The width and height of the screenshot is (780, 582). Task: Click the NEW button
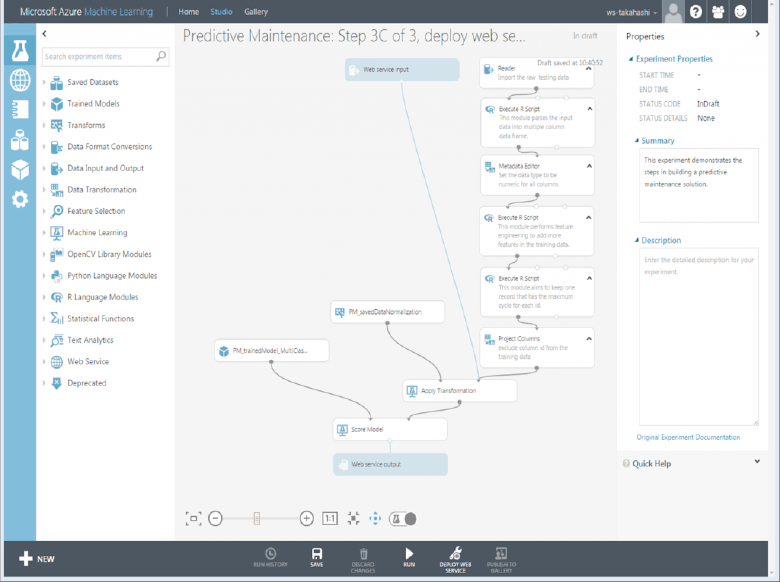coord(37,559)
